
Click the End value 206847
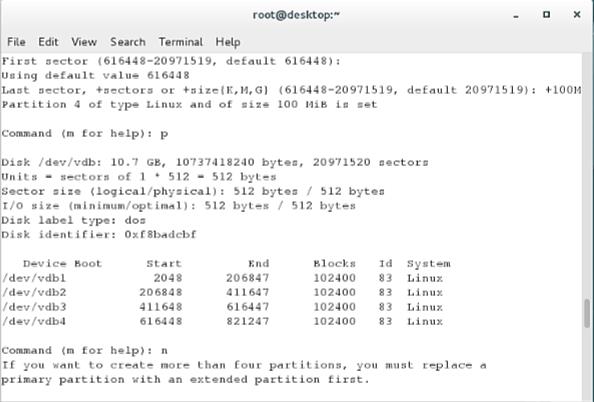tap(248, 278)
